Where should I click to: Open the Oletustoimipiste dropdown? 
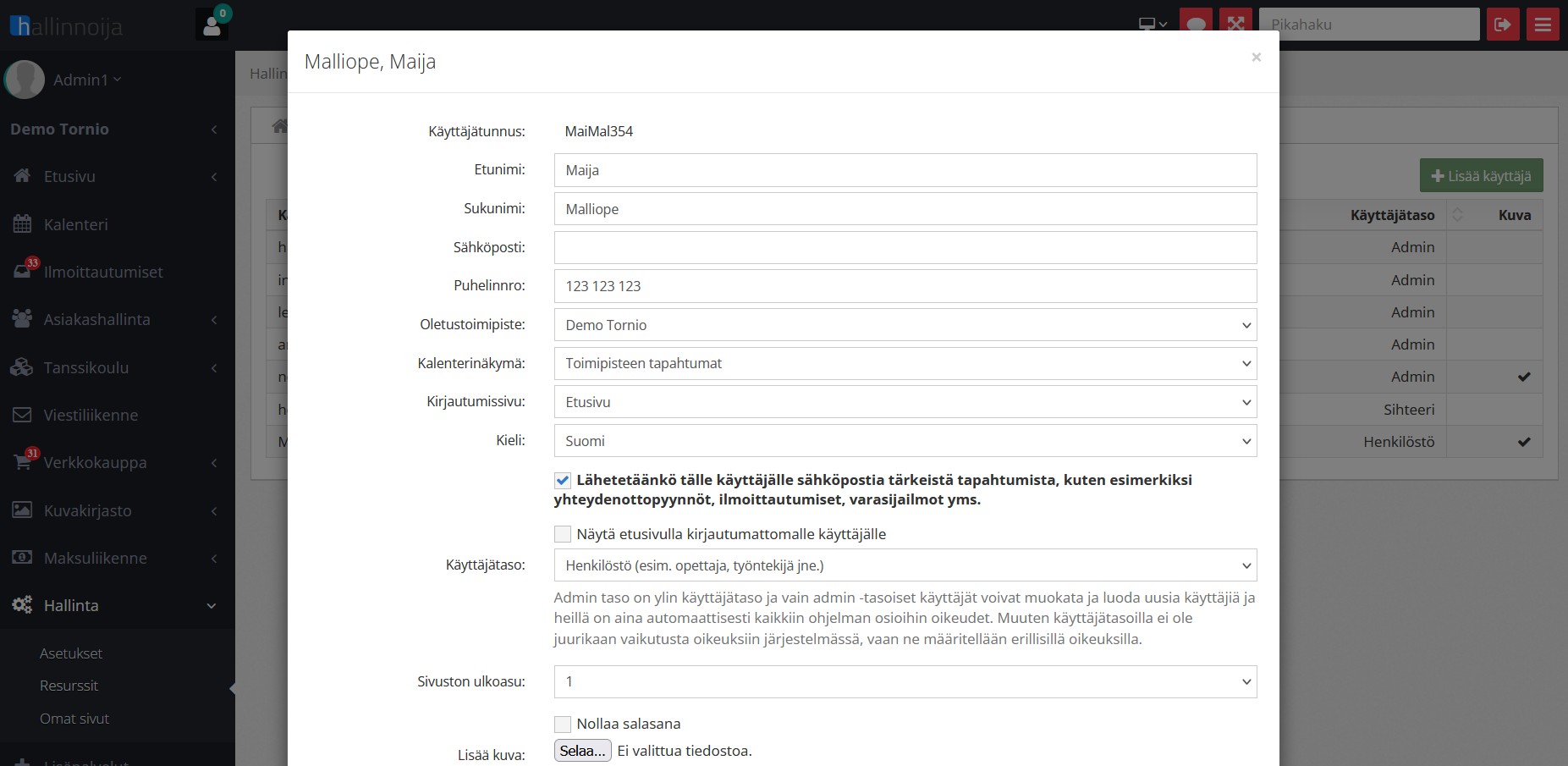point(905,325)
